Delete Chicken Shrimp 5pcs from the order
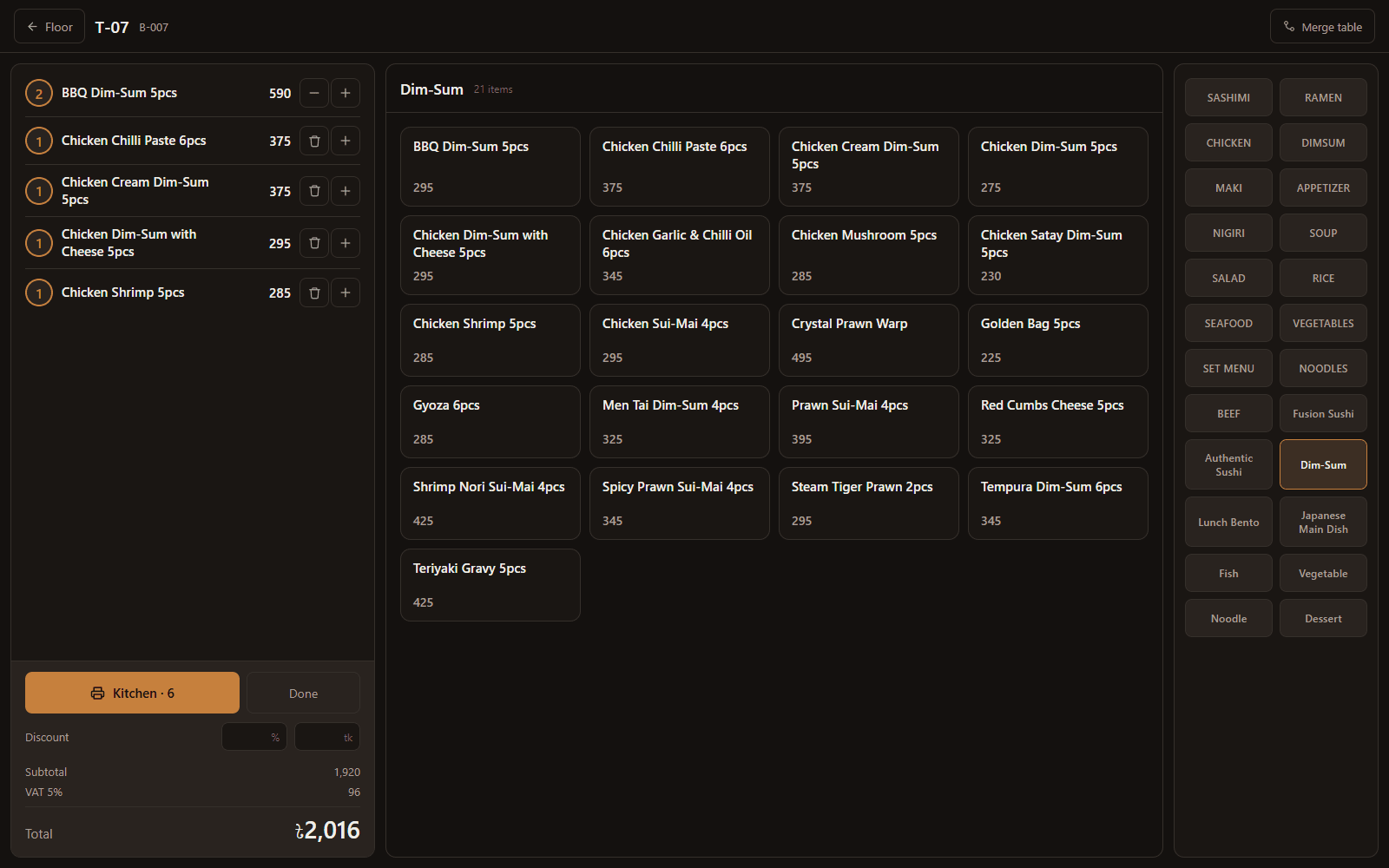The image size is (1389, 868). click(314, 293)
